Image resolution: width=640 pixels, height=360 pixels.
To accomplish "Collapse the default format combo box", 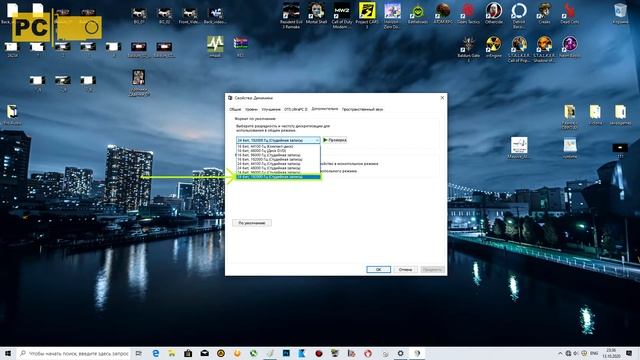I will click(x=278, y=140).
